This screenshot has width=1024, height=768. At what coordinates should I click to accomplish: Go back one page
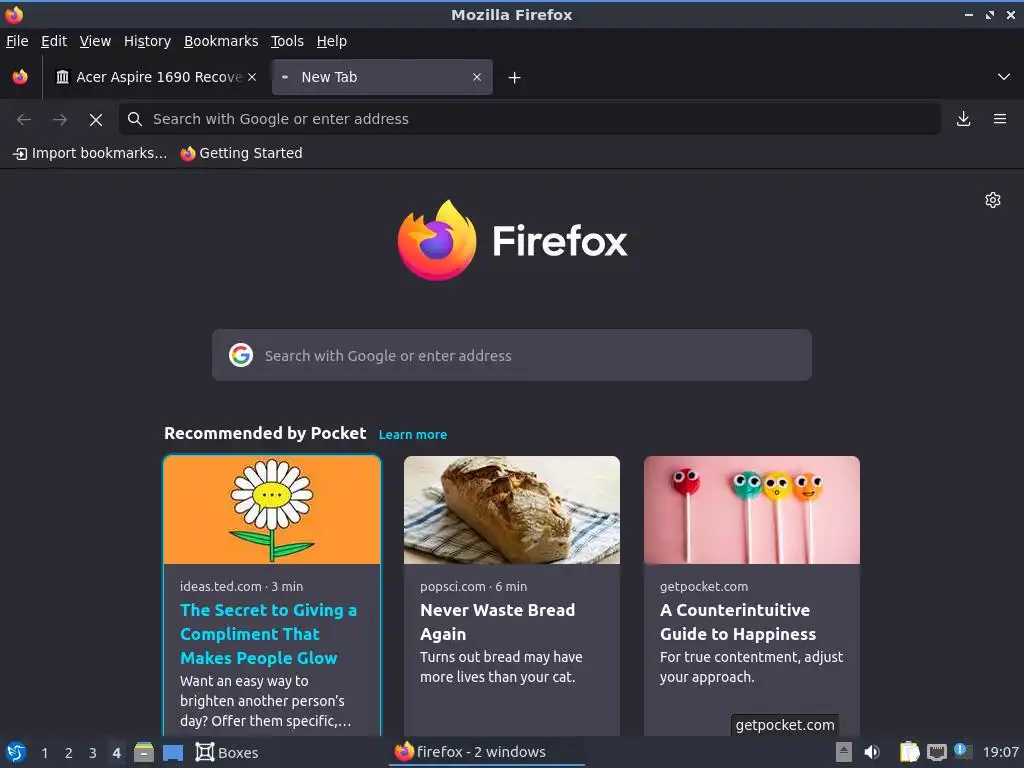[24, 119]
